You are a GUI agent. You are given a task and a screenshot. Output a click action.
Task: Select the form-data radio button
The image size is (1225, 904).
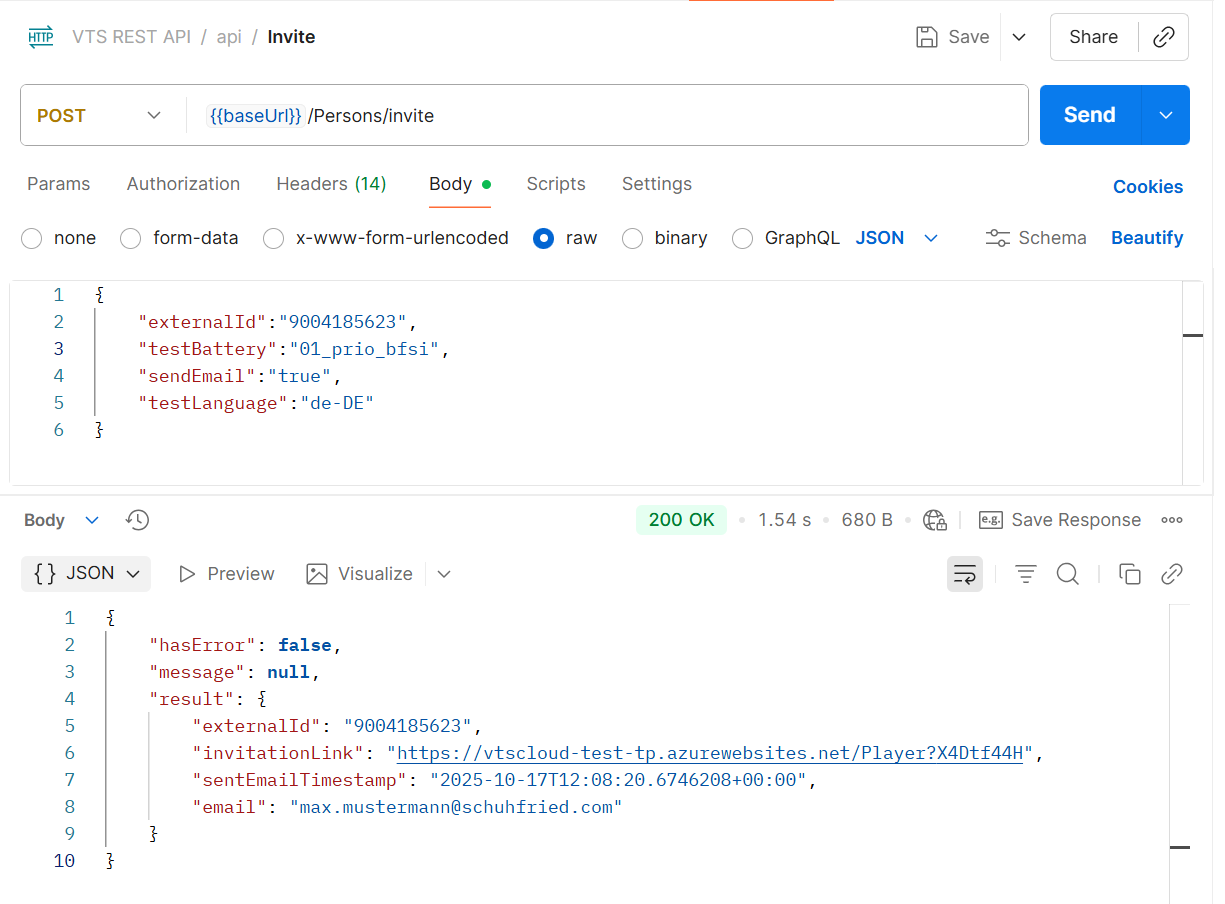131,238
